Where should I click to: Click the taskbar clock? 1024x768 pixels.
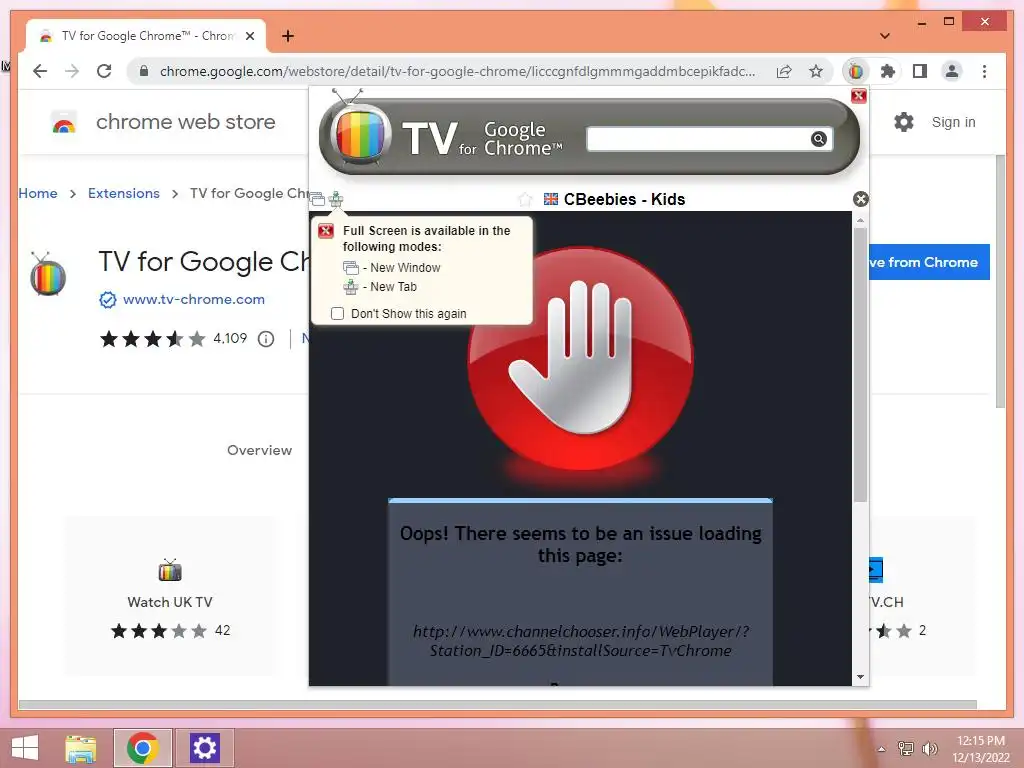point(981,748)
